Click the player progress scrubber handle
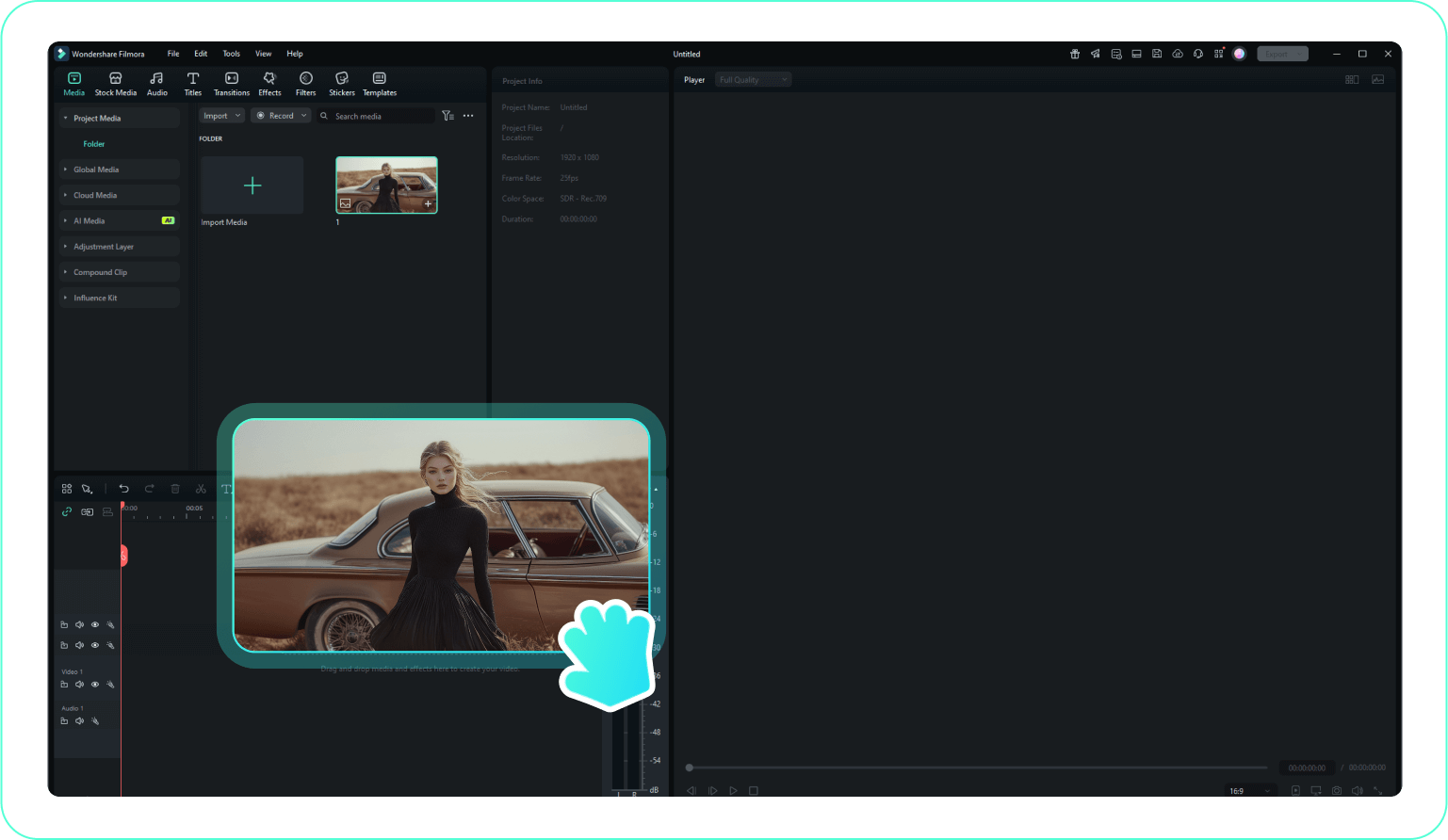 pos(690,767)
